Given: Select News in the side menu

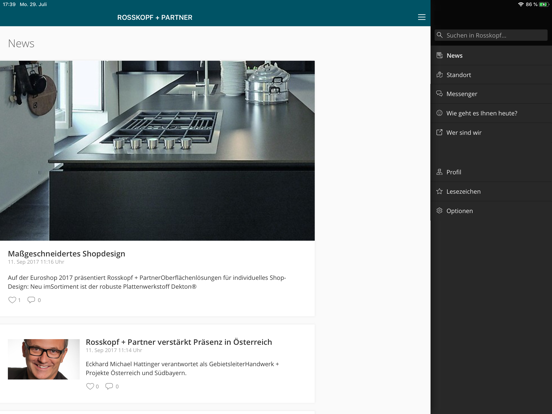Looking at the screenshot, I should 491,55.
